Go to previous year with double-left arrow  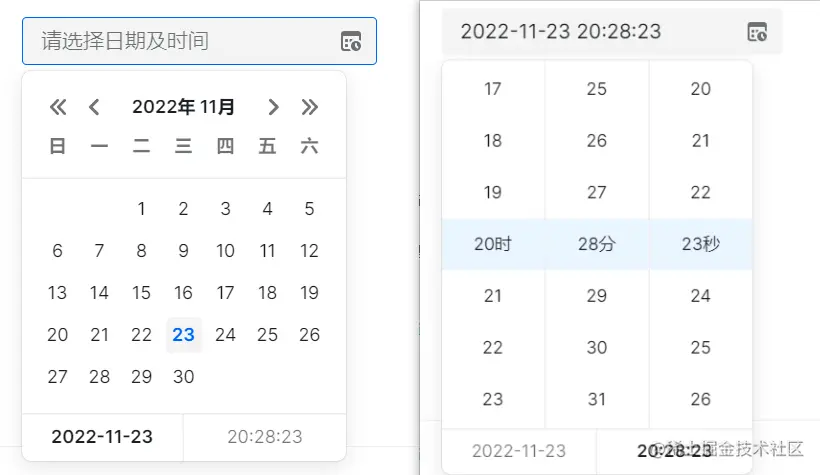(x=58, y=107)
